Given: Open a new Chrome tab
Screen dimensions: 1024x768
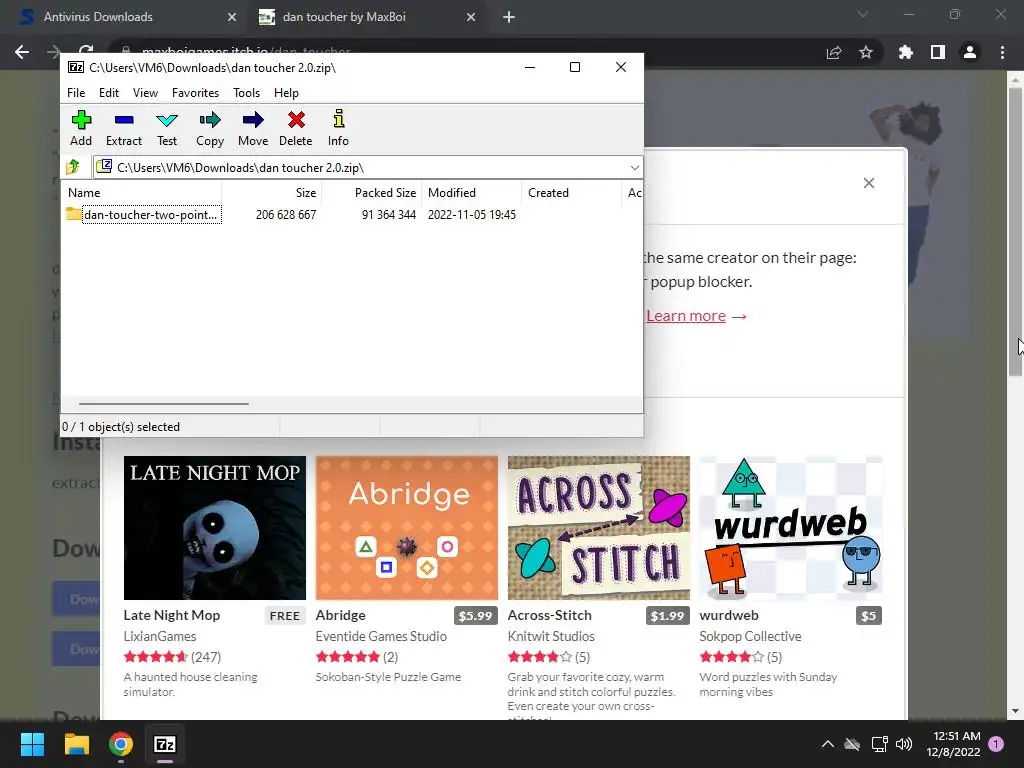Looking at the screenshot, I should click(509, 17).
